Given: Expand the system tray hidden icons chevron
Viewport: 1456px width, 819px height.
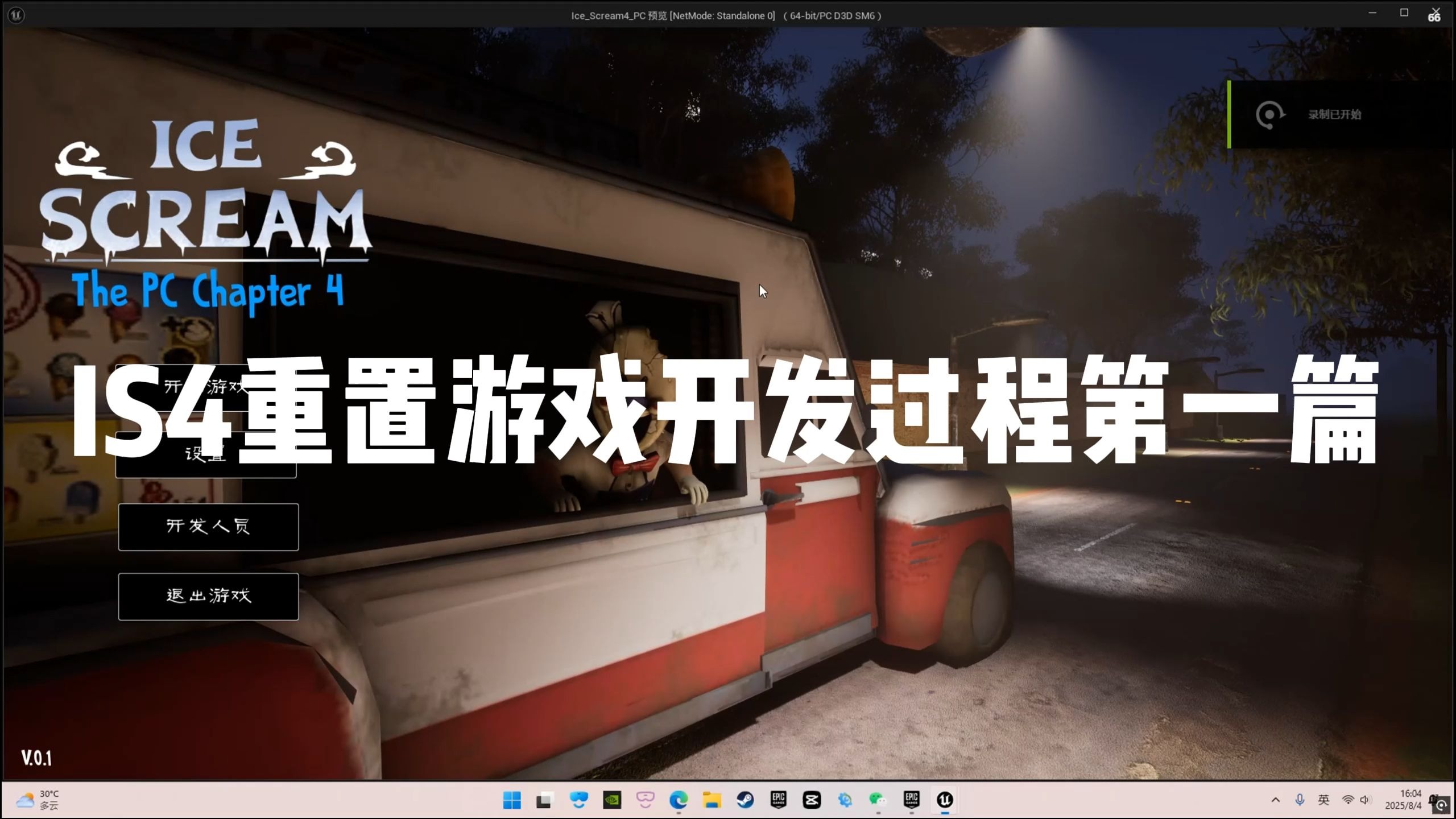Looking at the screenshot, I should 1276,800.
